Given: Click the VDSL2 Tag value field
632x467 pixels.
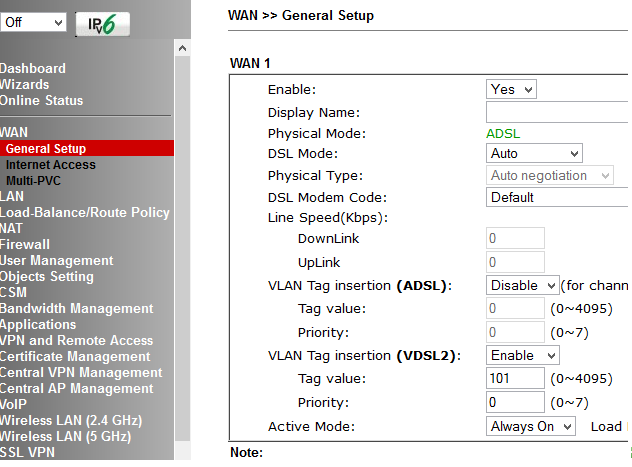Looking at the screenshot, I should 516,379.
